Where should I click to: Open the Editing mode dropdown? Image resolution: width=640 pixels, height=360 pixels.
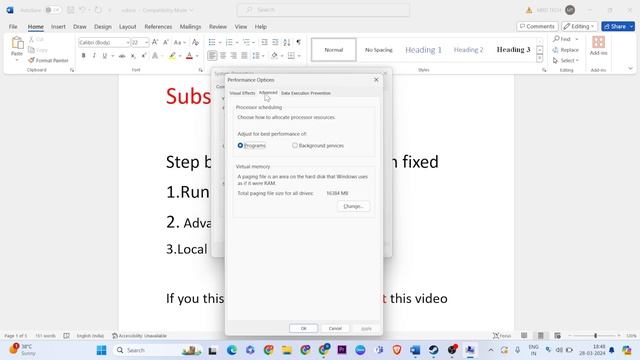pyautogui.click(x=579, y=27)
